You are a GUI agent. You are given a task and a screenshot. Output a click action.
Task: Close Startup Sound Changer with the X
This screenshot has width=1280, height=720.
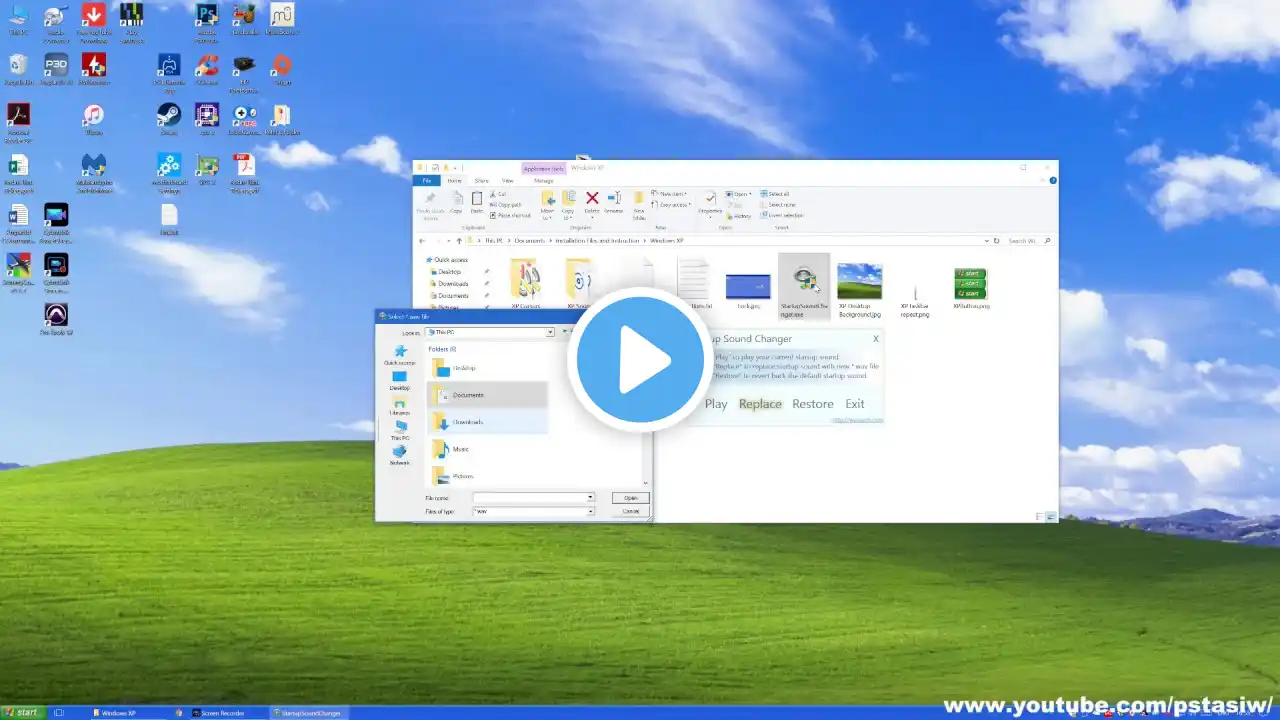(876, 339)
